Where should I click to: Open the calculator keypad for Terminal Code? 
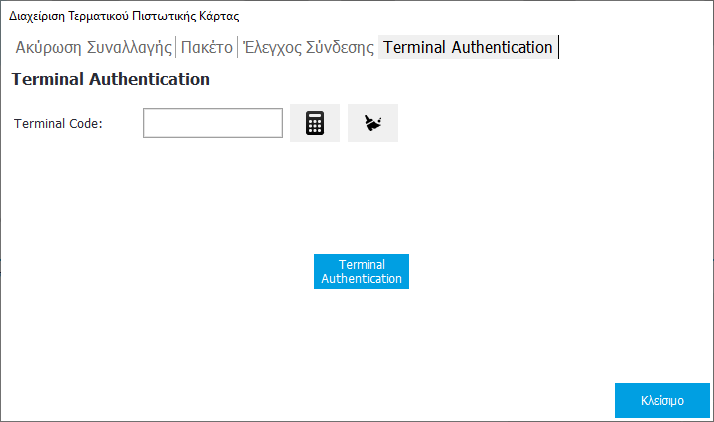click(315, 123)
